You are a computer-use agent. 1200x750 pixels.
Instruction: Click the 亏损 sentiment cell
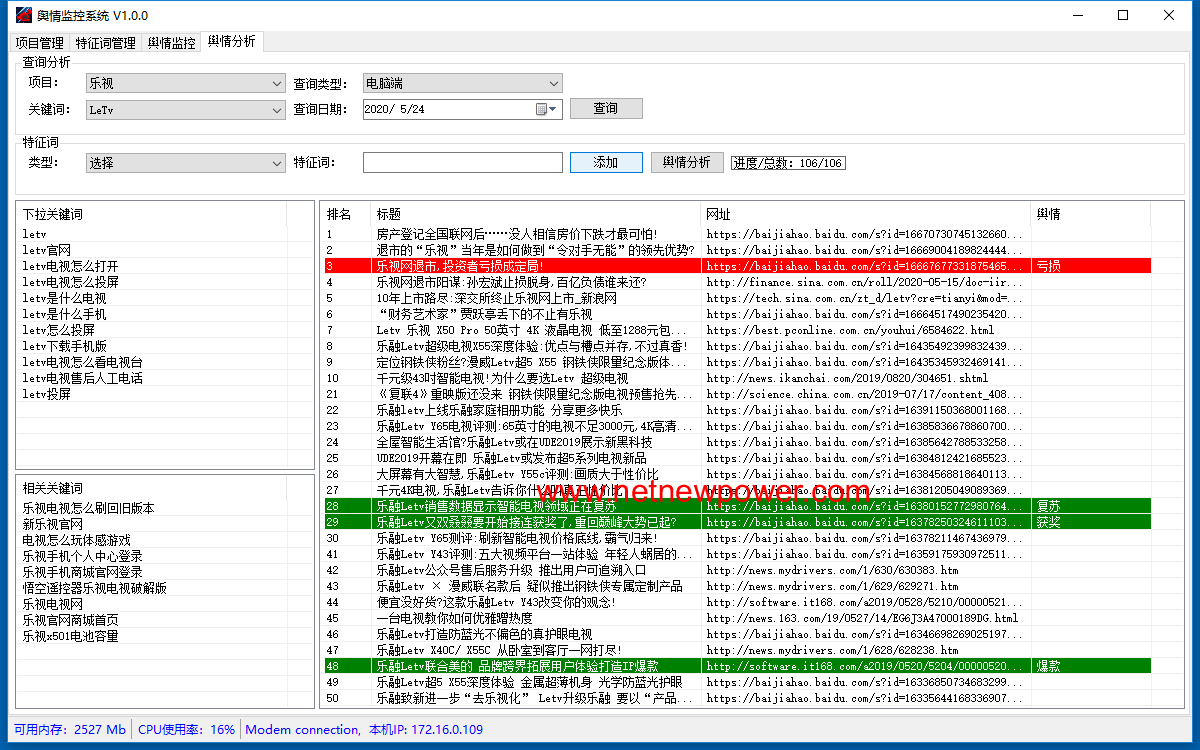click(1090, 266)
